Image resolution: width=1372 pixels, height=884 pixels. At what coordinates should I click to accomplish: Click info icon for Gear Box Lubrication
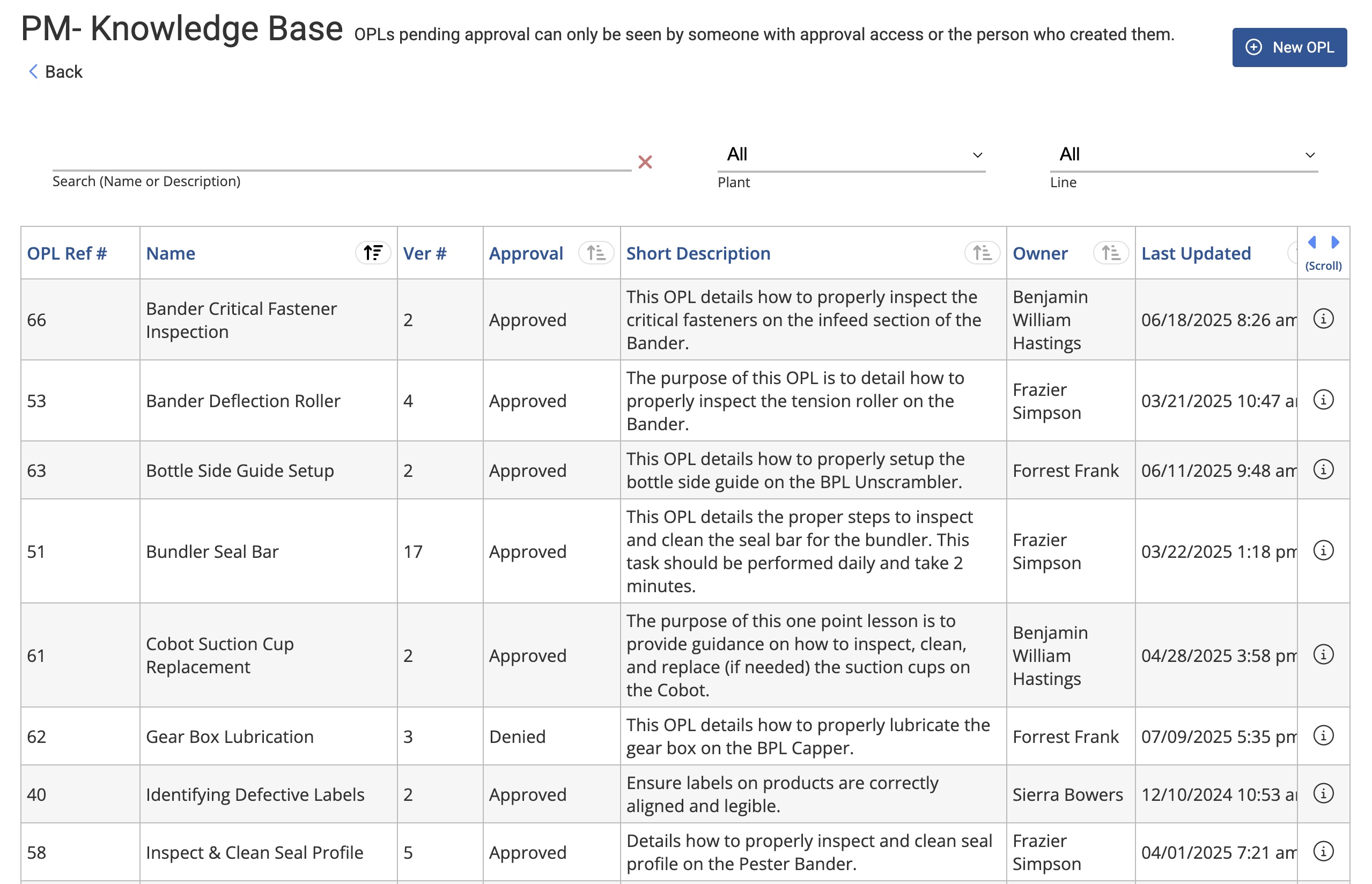[1323, 735]
